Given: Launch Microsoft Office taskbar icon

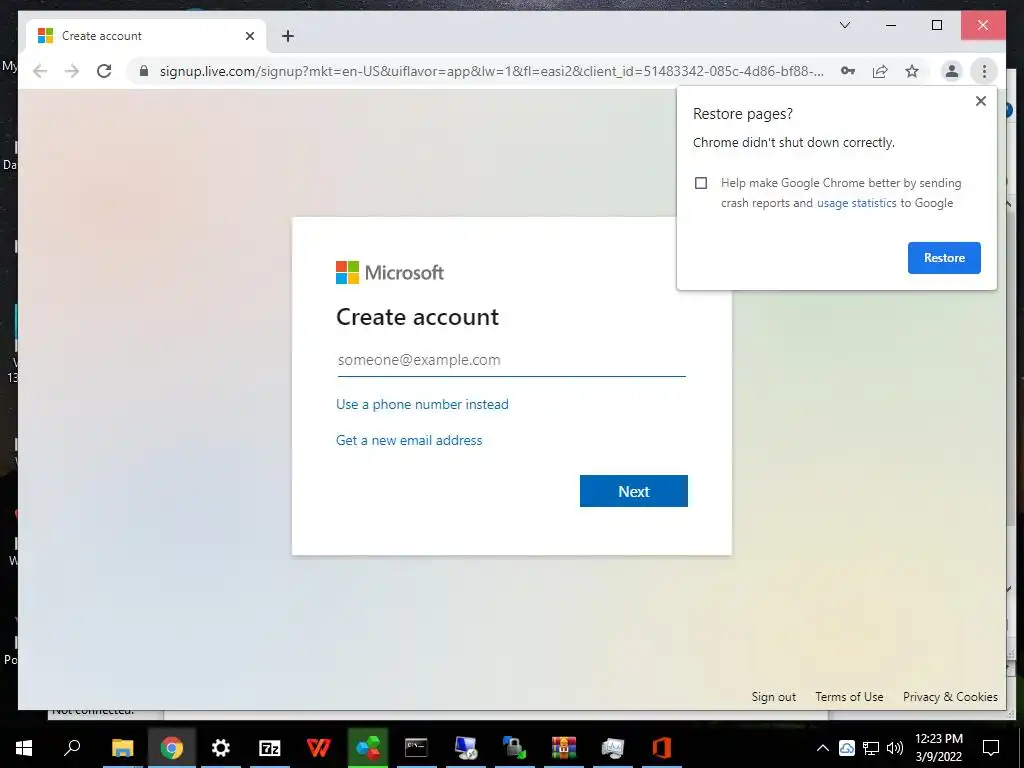Looking at the screenshot, I should 662,748.
